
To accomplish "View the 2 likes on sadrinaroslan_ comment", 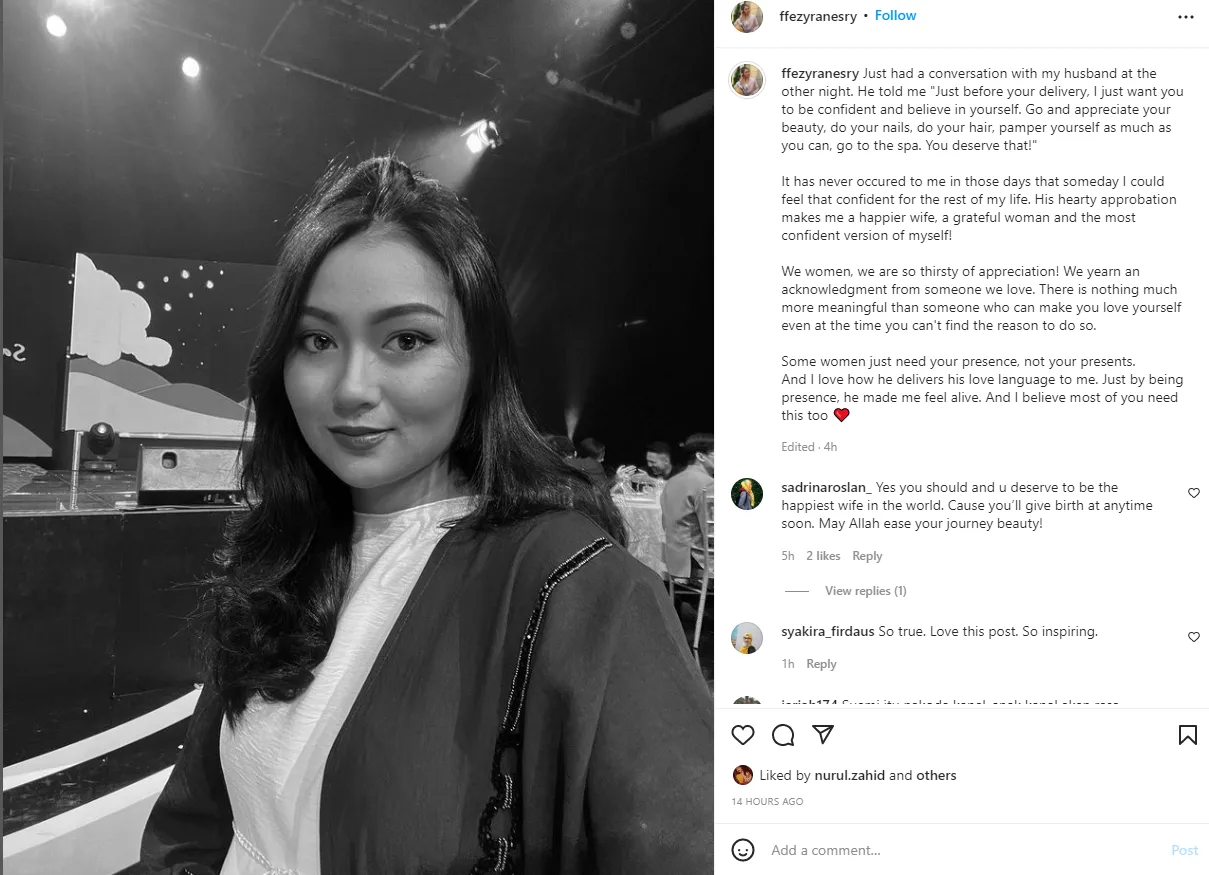I will pyautogui.click(x=823, y=556).
